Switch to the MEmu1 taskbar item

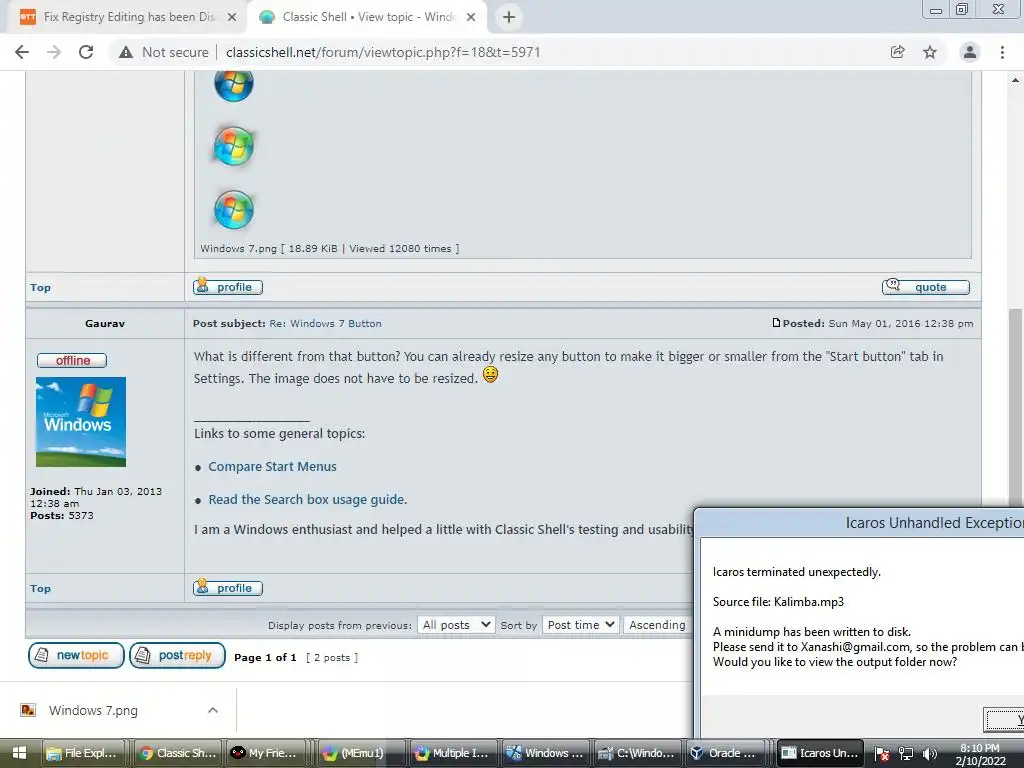(x=361, y=754)
